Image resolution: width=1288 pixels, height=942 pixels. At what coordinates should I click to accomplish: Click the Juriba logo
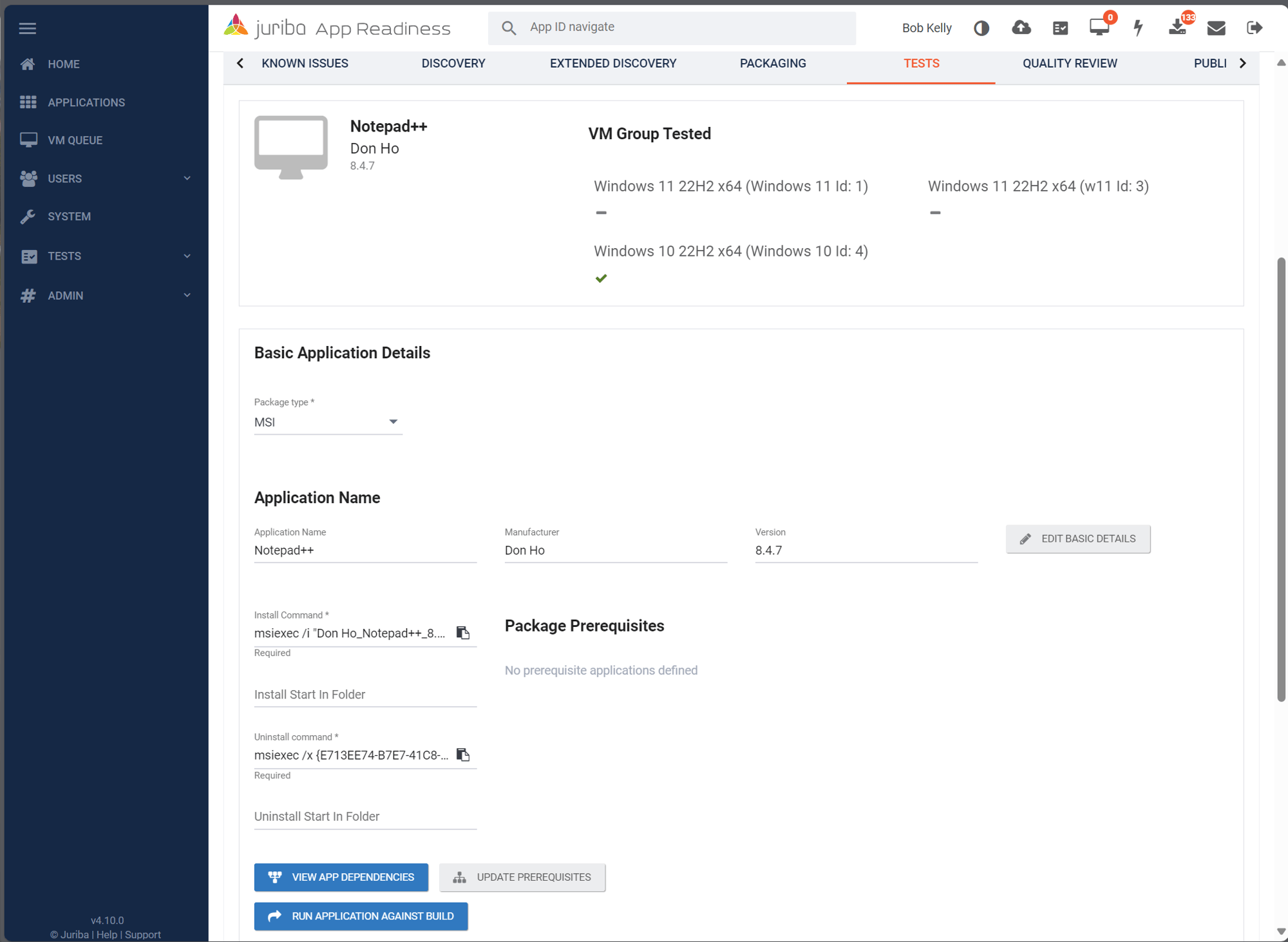tap(336, 28)
